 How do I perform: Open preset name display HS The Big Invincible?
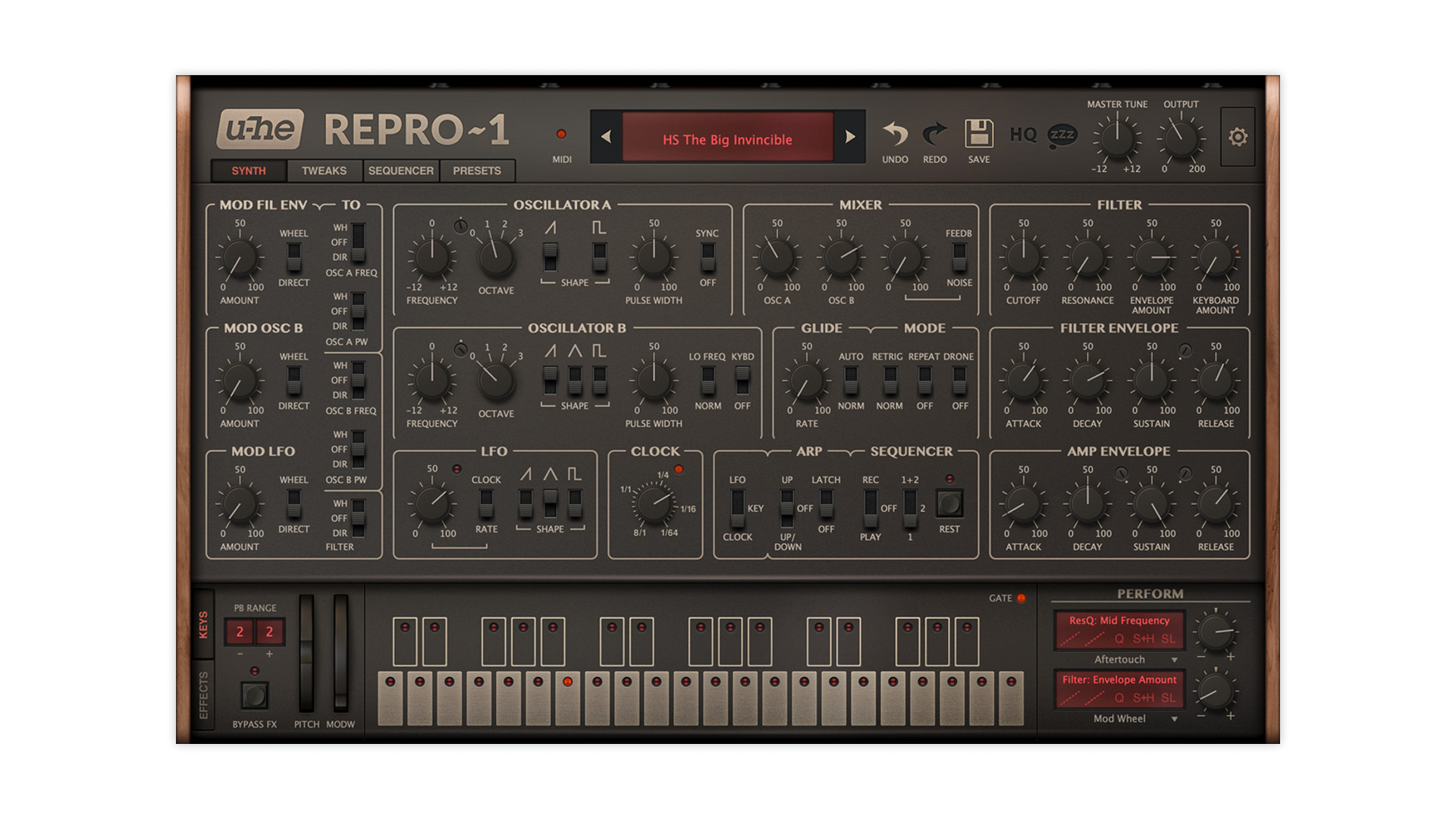pyautogui.click(x=727, y=136)
